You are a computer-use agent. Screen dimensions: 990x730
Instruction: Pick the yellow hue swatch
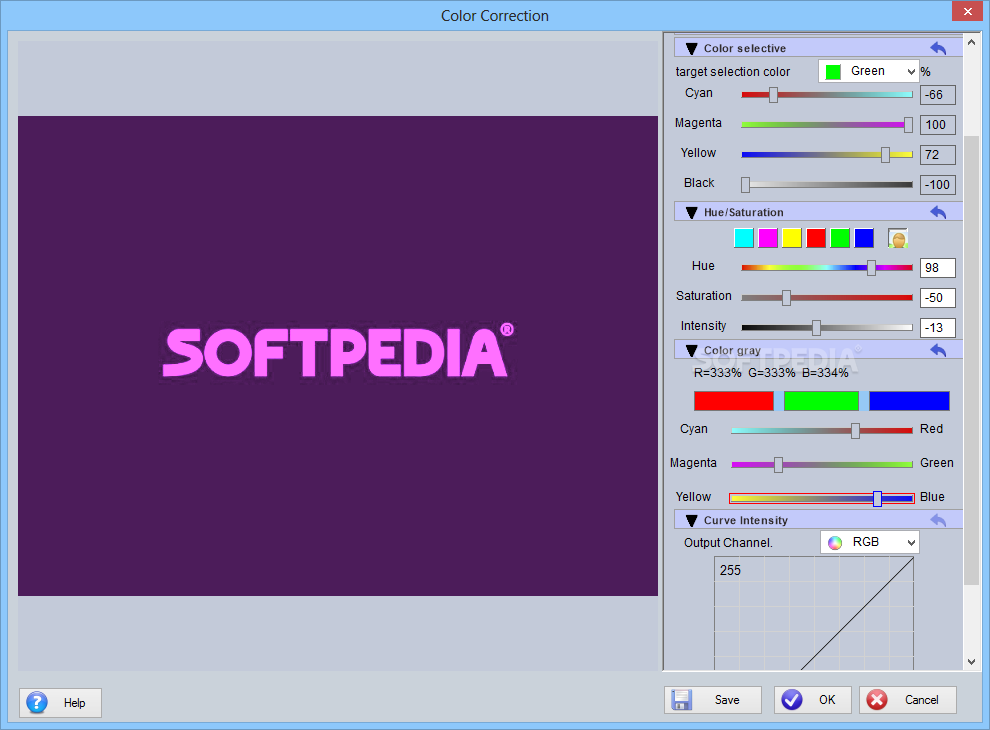click(792, 238)
